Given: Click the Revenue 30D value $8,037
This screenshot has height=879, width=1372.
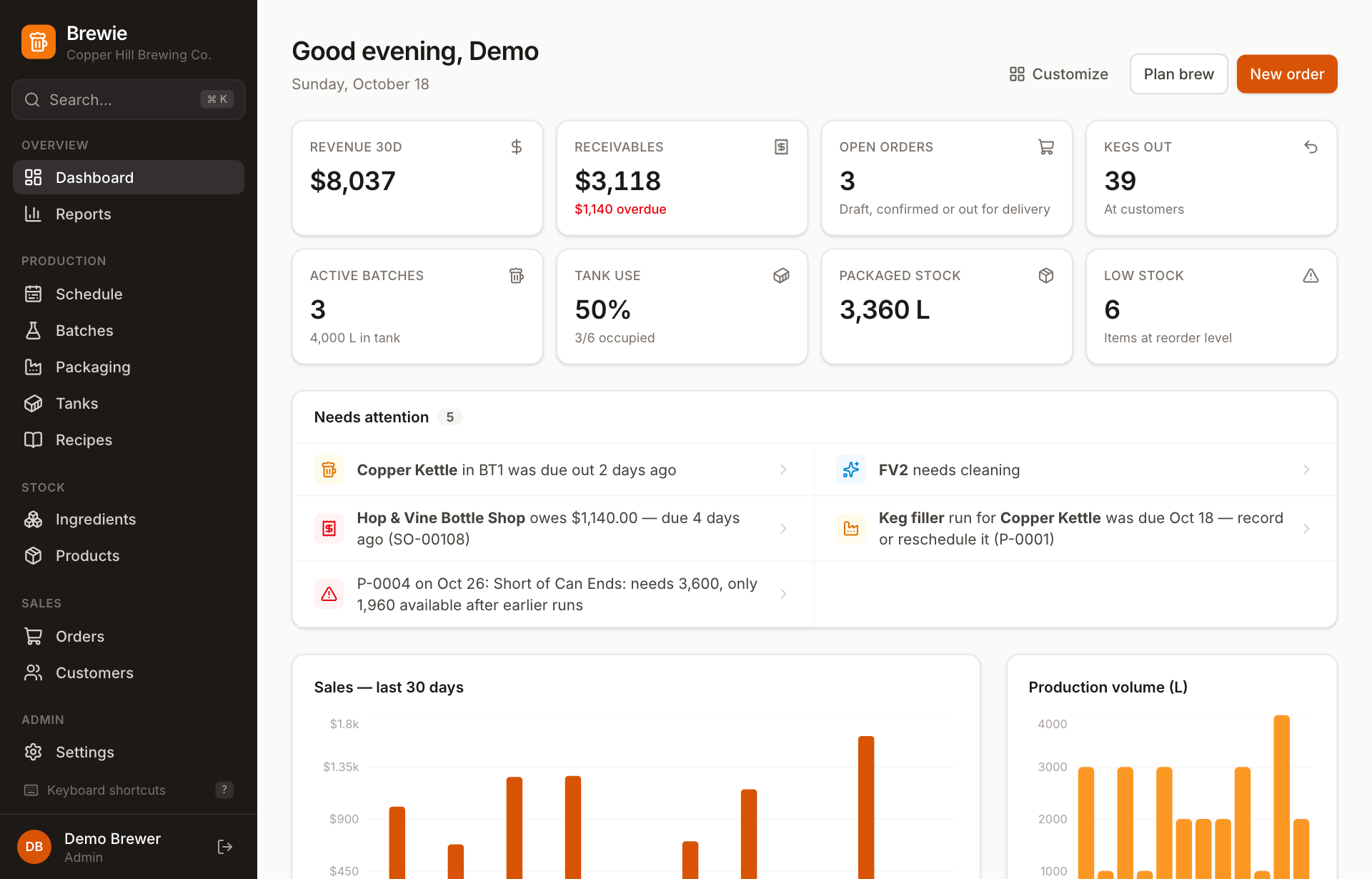Looking at the screenshot, I should [352, 181].
